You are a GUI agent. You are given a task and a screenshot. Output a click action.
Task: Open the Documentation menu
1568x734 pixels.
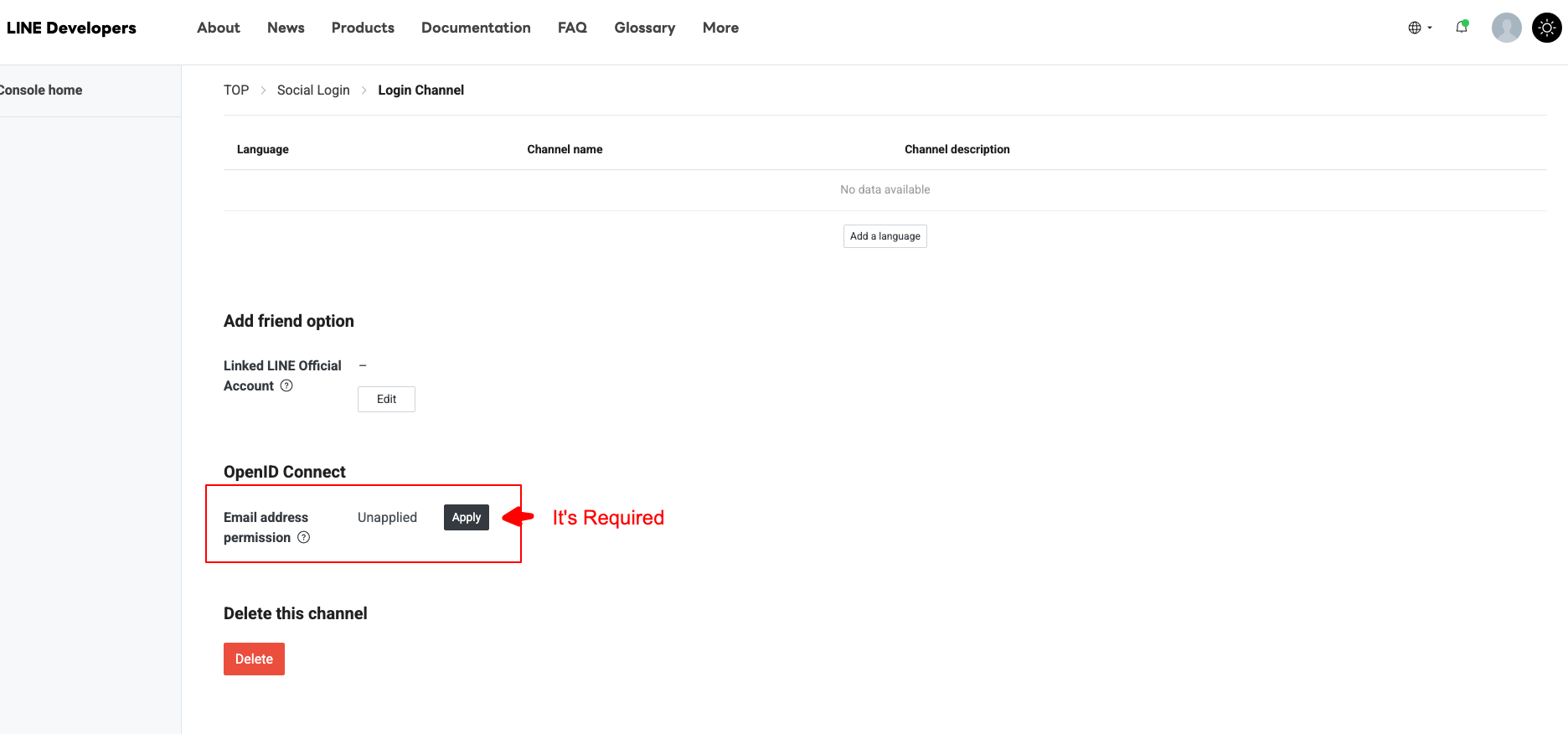point(476,28)
